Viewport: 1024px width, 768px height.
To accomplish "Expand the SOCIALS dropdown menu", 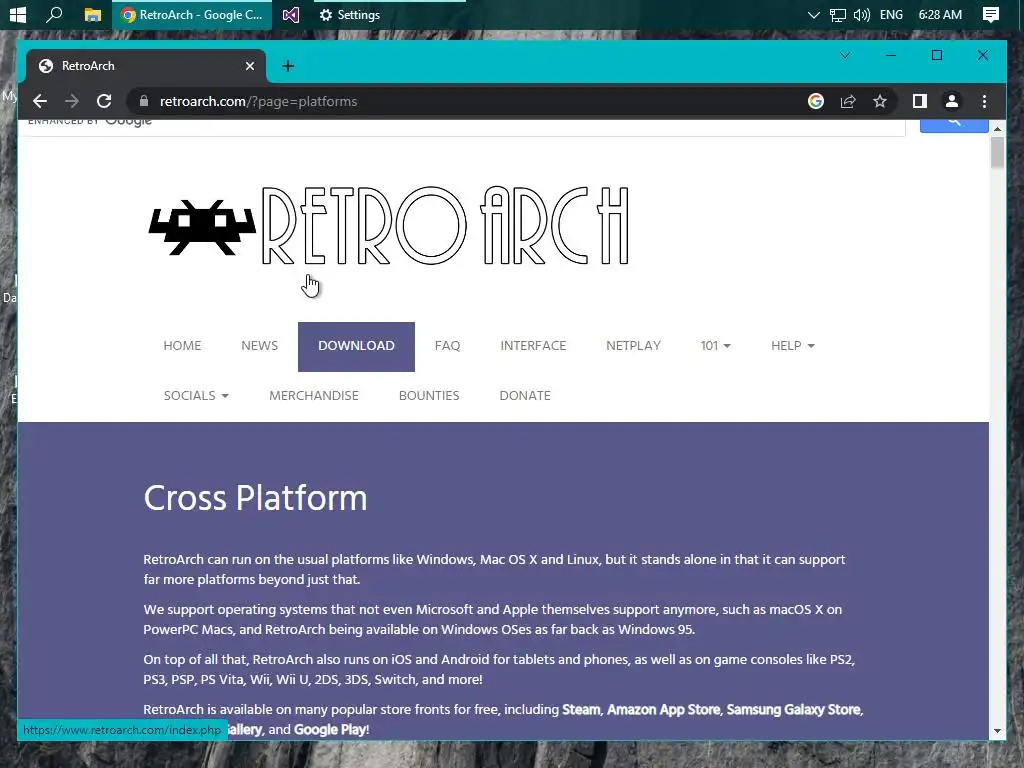I will pyautogui.click(x=196, y=396).
